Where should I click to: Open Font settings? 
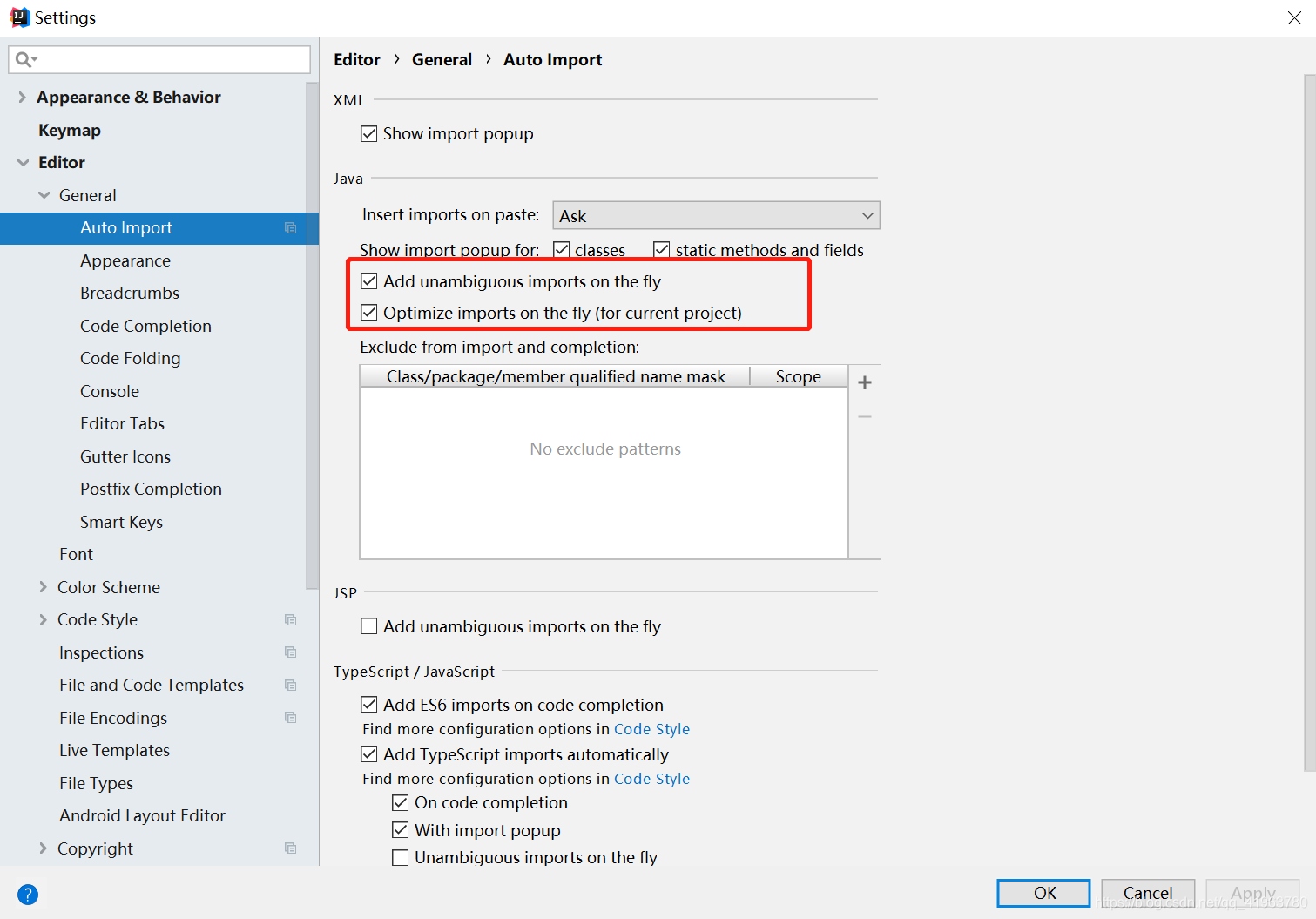point(76,555)
